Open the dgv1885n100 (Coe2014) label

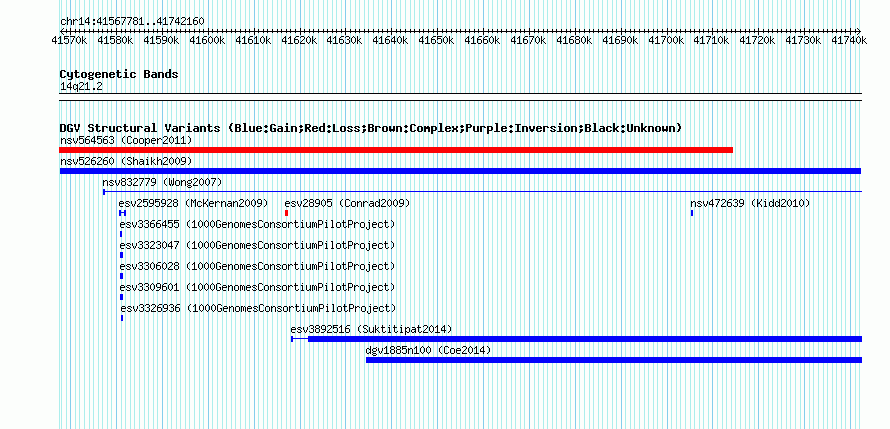429,350
